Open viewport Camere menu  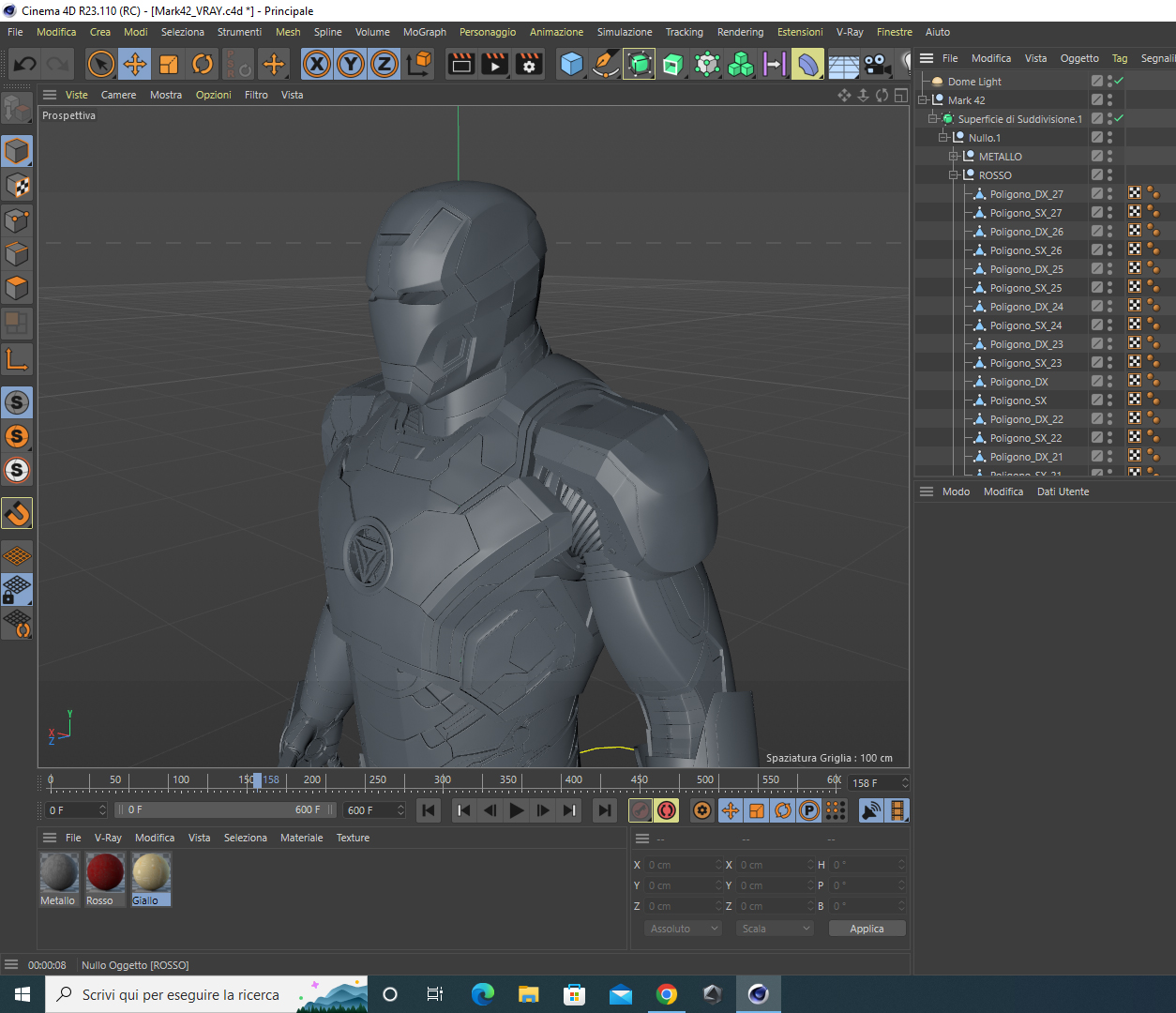pyautogui.click(x=118, y=95)
